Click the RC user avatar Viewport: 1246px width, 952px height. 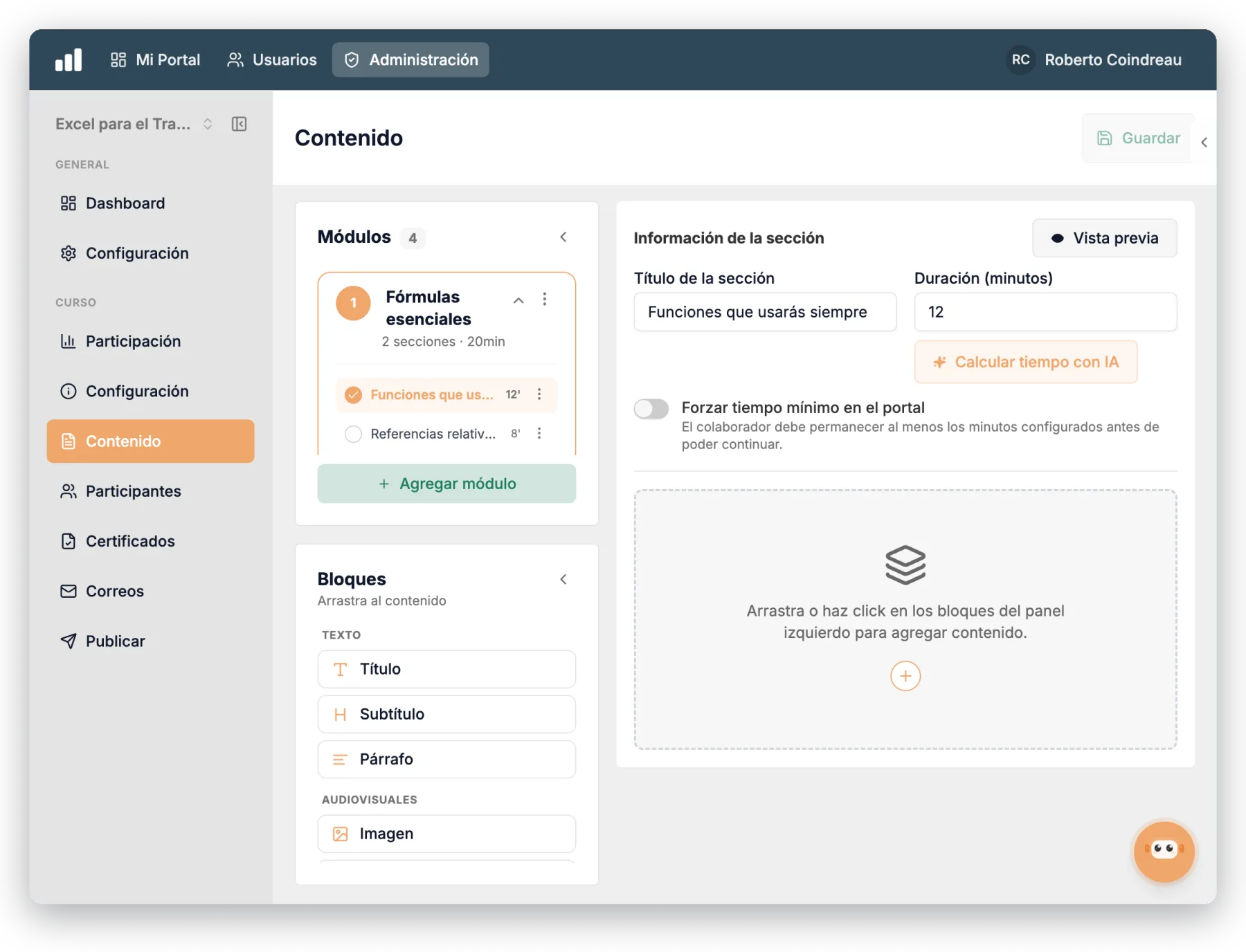coord(1020,59)
